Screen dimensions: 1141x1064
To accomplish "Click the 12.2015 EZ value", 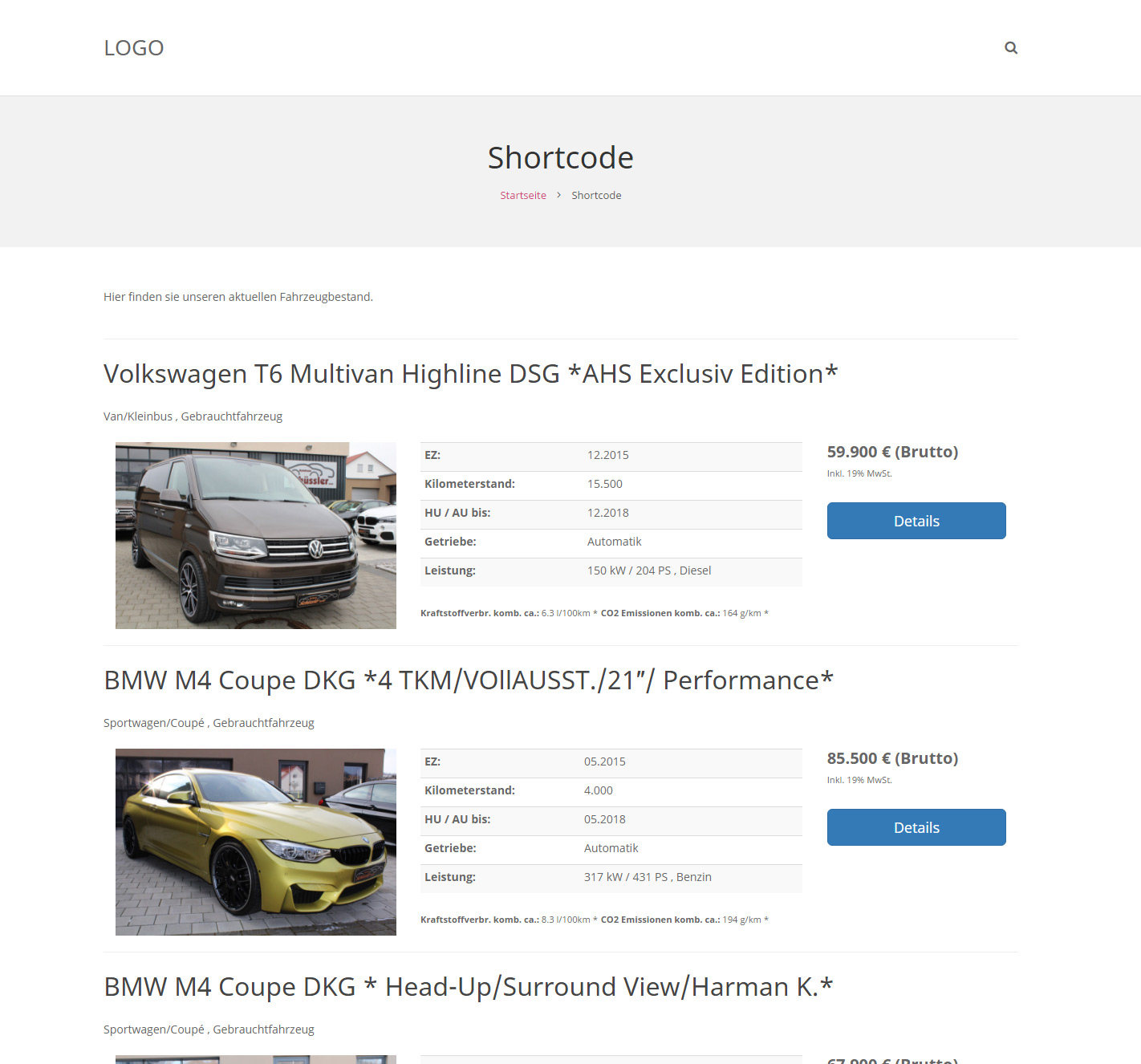I will (x=608, y=455).
